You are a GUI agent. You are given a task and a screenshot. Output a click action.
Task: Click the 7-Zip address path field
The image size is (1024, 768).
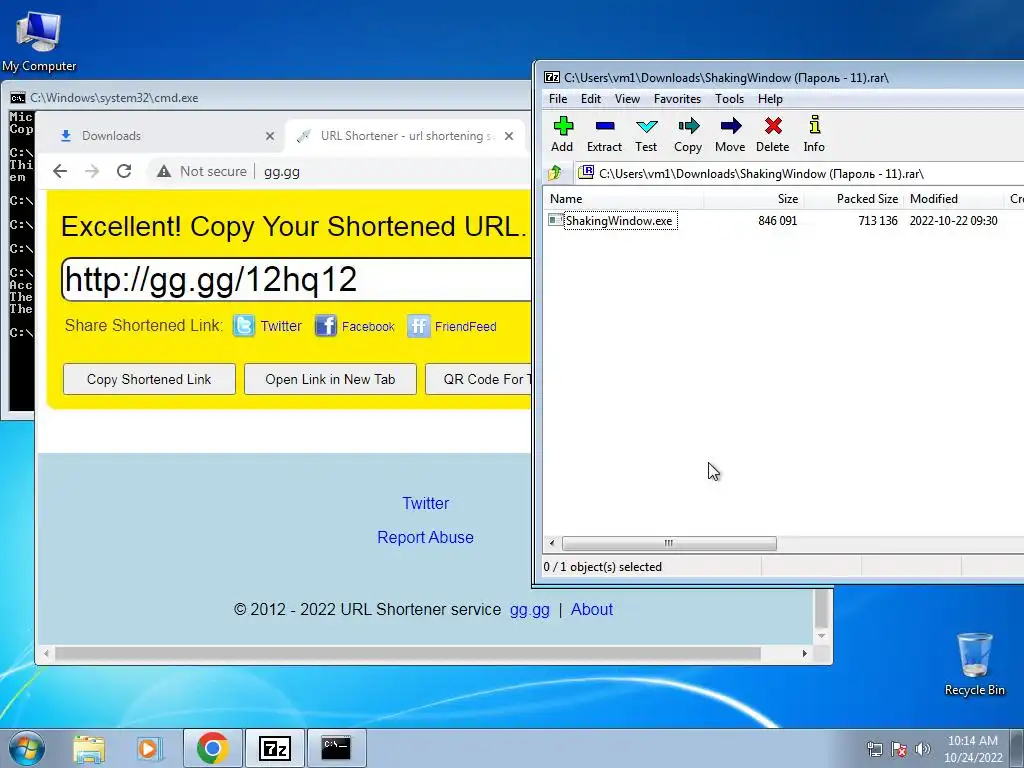pyautogui.click(x=799, y=174)
